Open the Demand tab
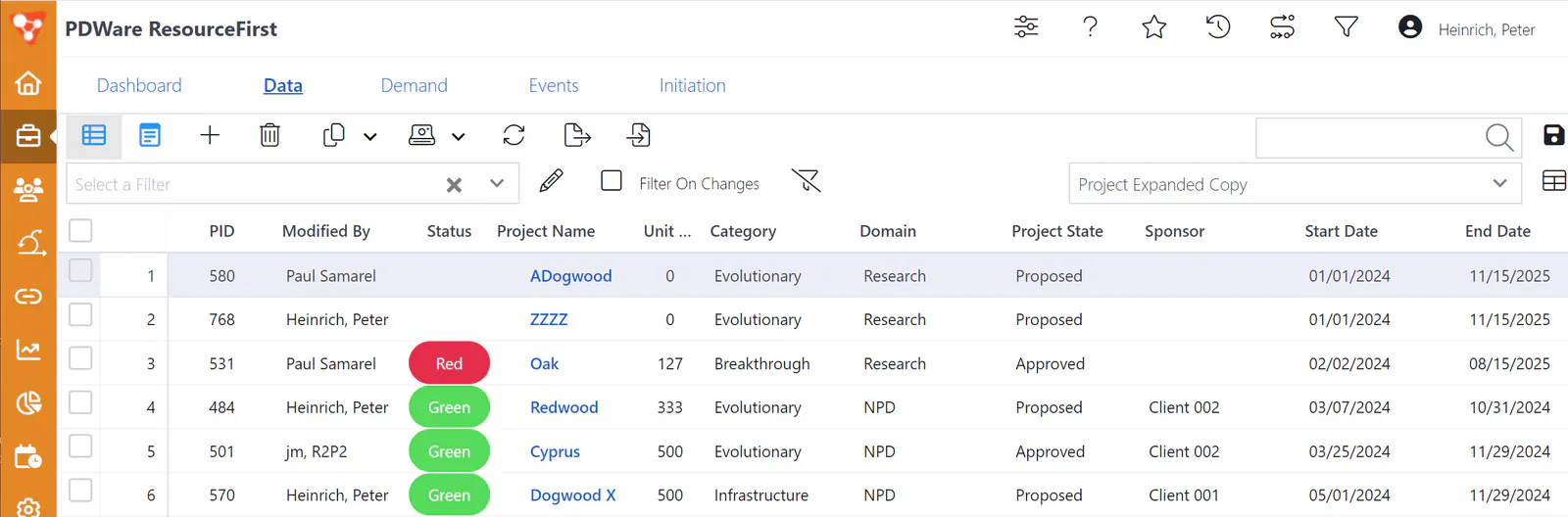The width and height of the screenshot is (1568, 517). coord(415,85)
